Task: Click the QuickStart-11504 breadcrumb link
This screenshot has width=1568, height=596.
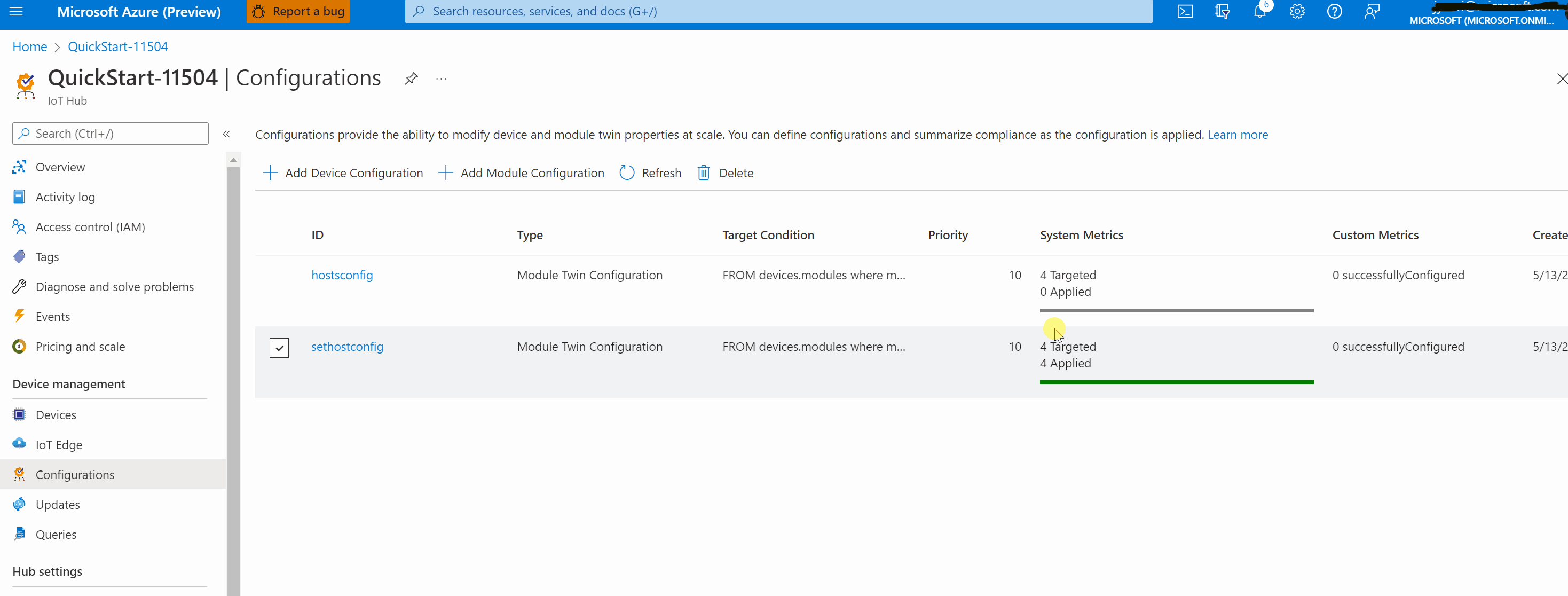Action: (x=118, y=46)
